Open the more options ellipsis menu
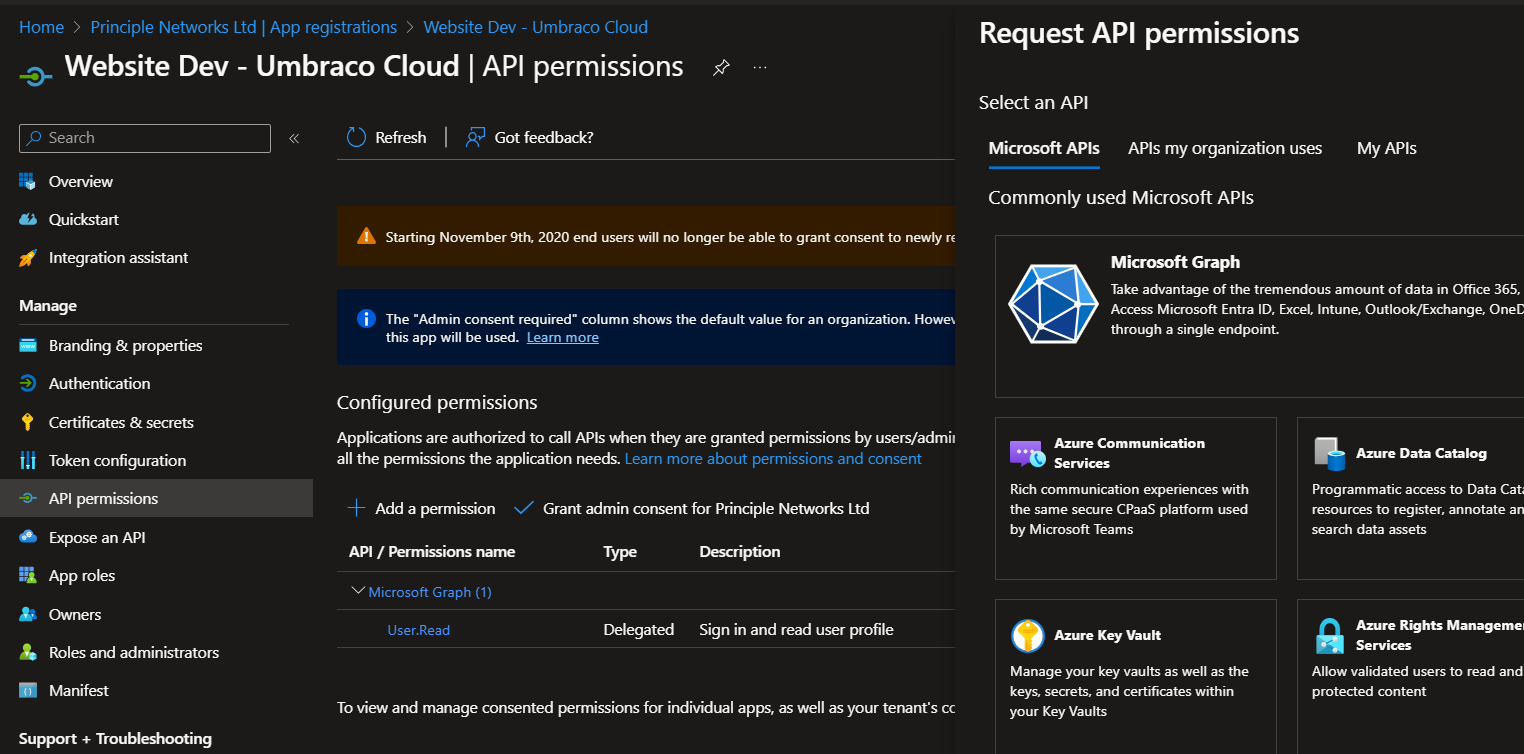Viewport: 1524px width, 754px height. [x=760, y=67]
